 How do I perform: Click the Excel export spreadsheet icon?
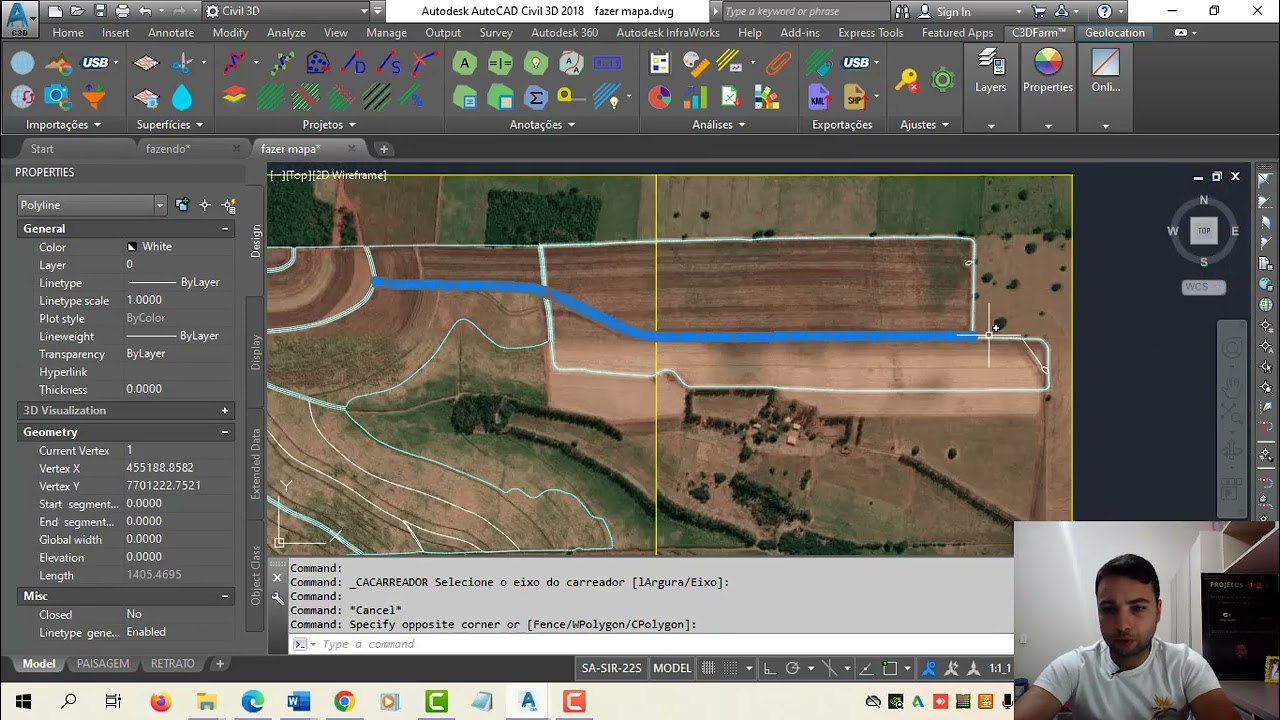[x=731, y=97]
